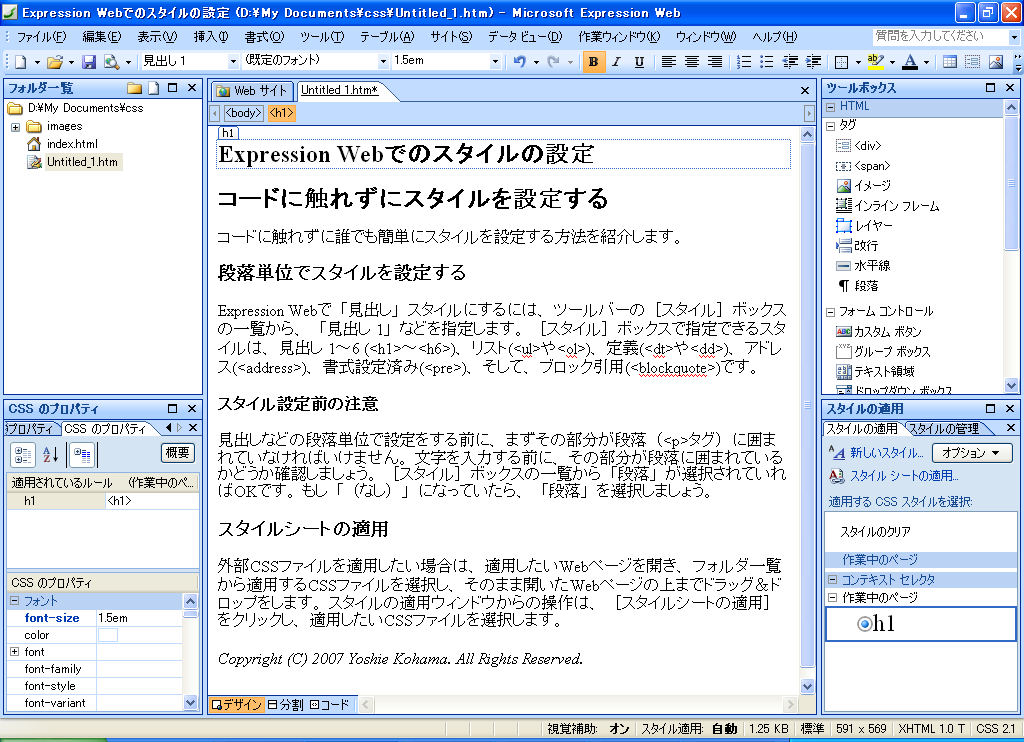Viewport: 1024px width, 742px height.
Task: Preview in browser toolbar icon
Action: [x=112, y=61]
